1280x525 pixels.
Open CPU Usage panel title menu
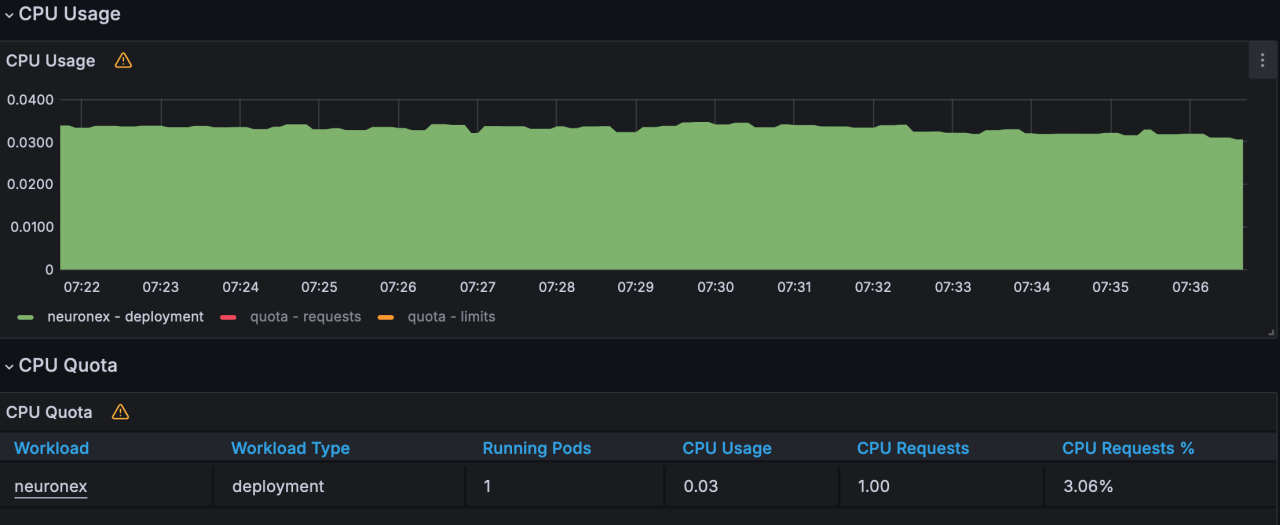coord(51,60)
